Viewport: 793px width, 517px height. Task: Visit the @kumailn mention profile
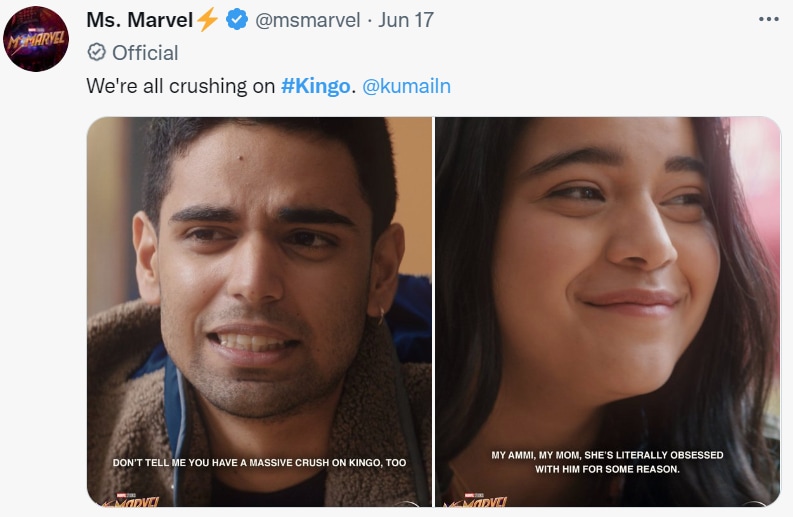point(405,86)
